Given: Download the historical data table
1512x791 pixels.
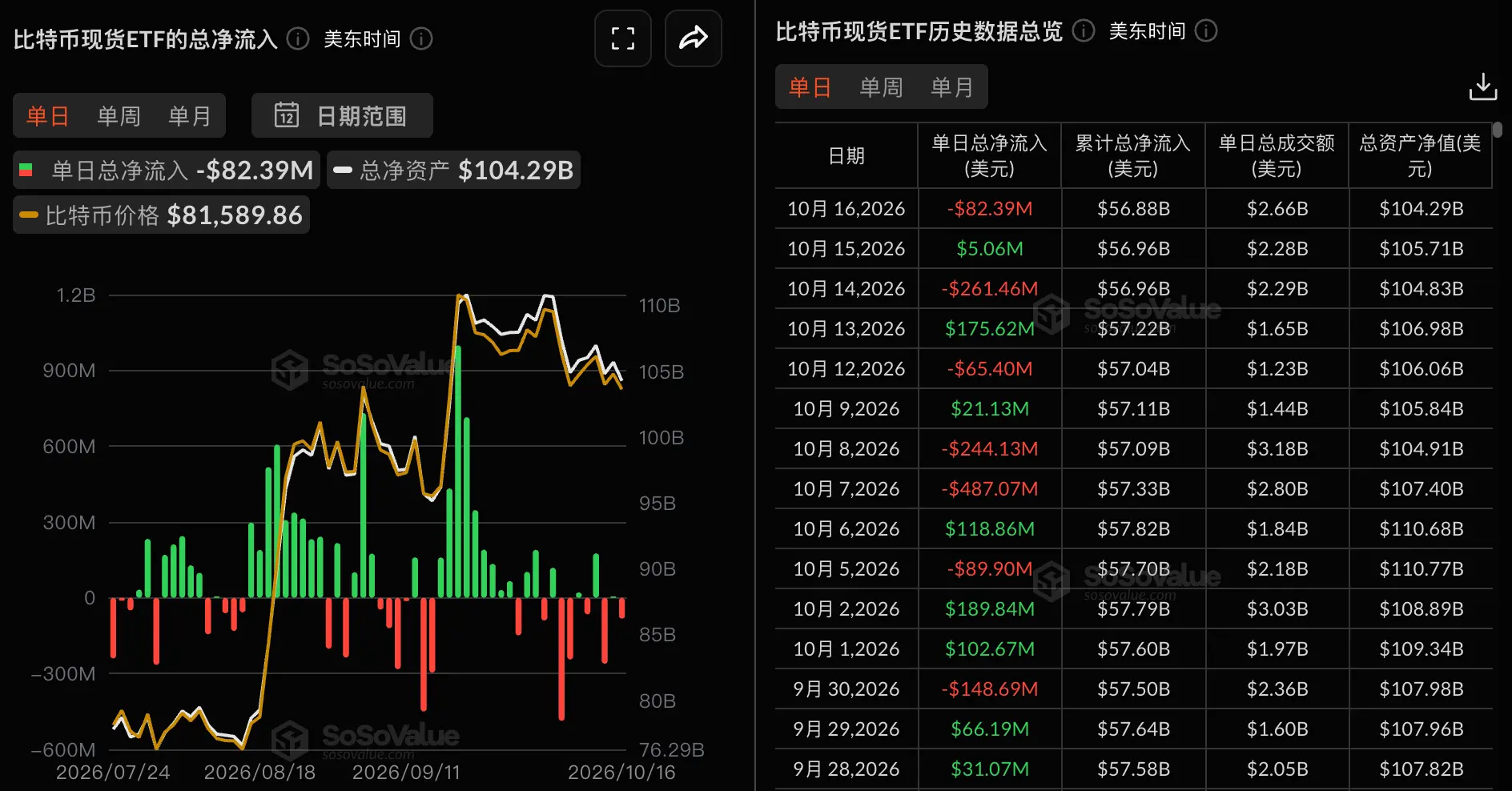Looking at the screenshot, I should pos(1482,86).
